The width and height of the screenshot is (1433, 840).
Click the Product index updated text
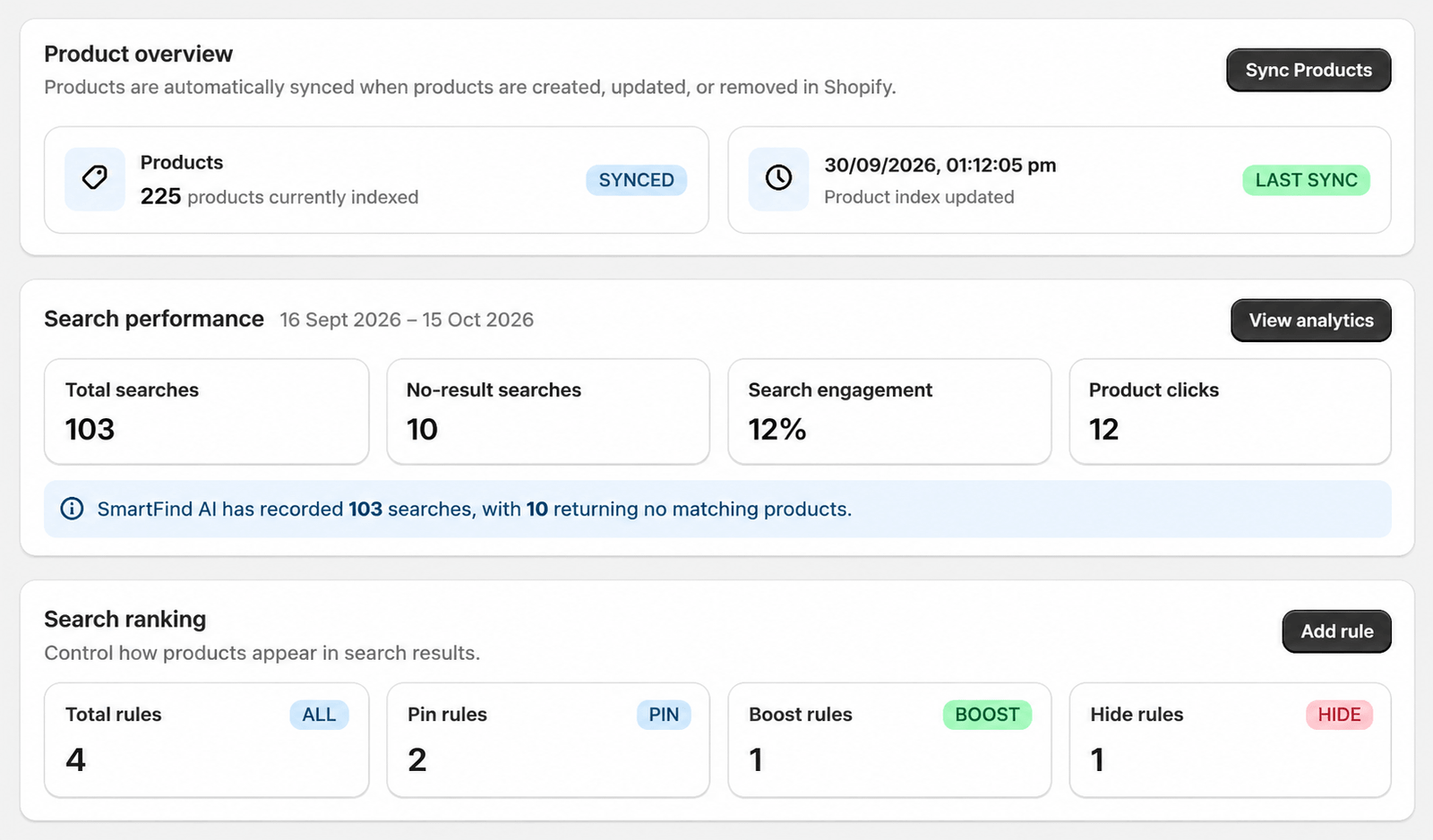pos(919,197)
